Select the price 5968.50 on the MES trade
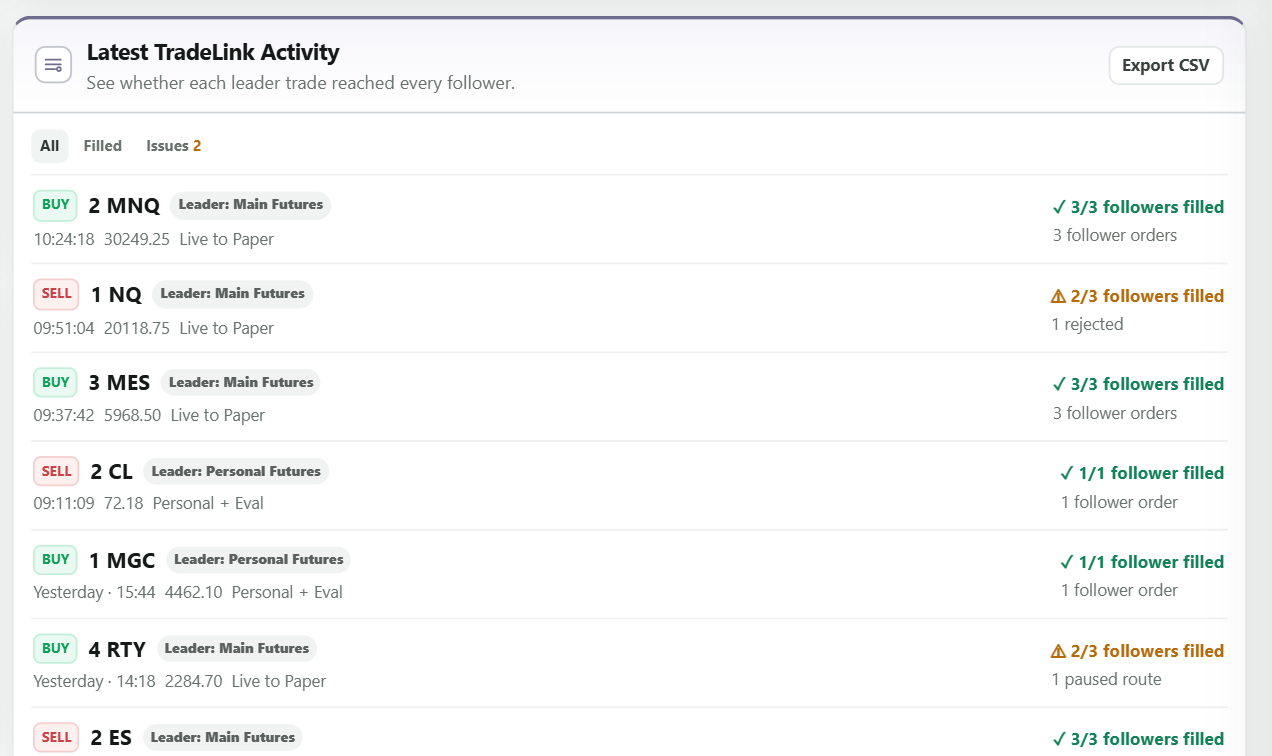Screen dimensions: 1272x756 point(132,415)
